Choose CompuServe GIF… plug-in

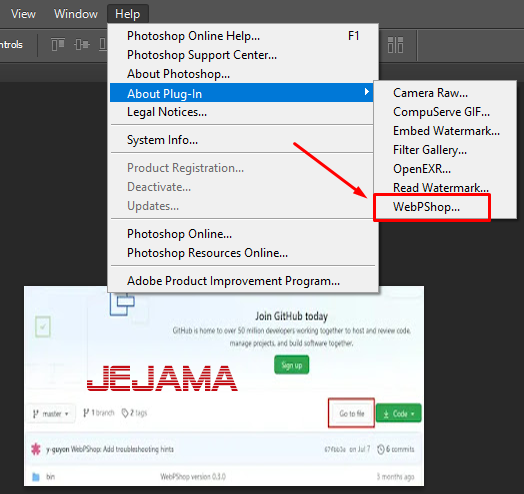(445, 112)
